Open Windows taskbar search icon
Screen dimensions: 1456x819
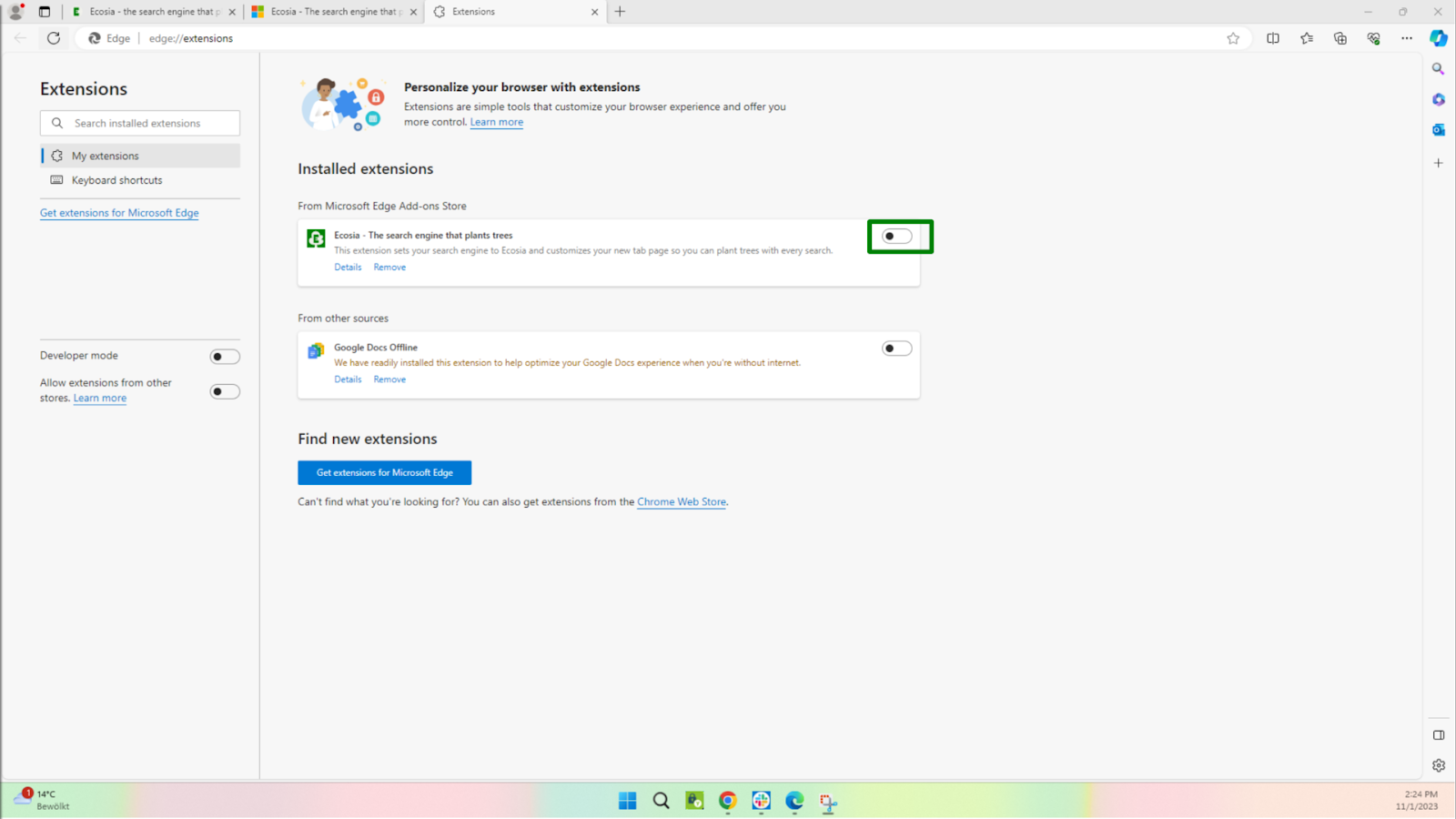(x=662, y=801)
